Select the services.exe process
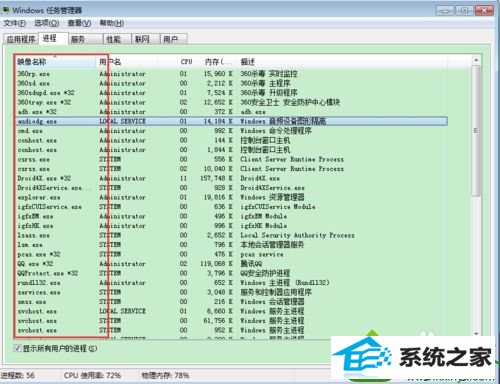Viewport: 500px width, 384px height. point(231,292)
